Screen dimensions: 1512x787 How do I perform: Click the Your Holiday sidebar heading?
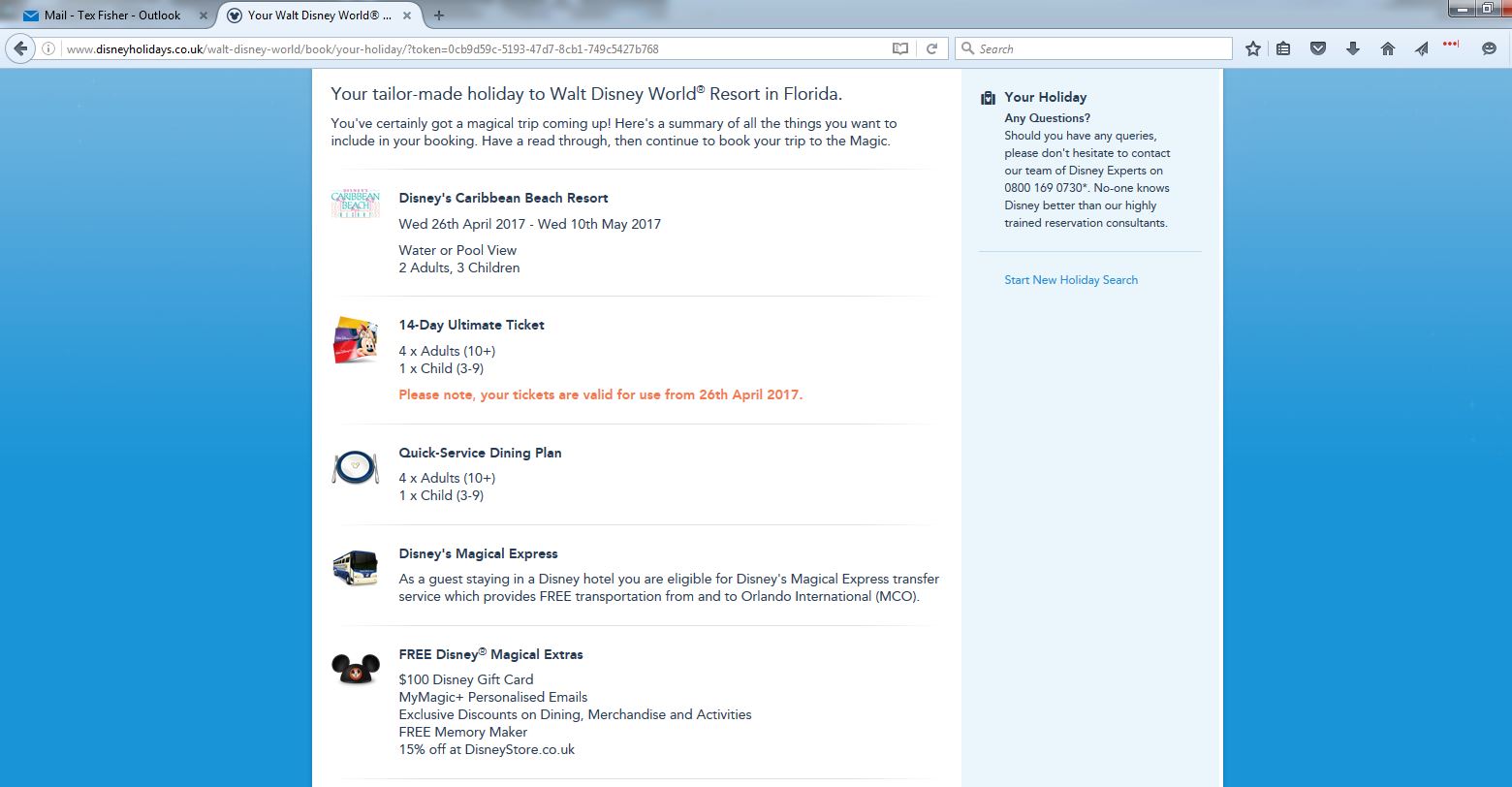(x=1046, y=97)
